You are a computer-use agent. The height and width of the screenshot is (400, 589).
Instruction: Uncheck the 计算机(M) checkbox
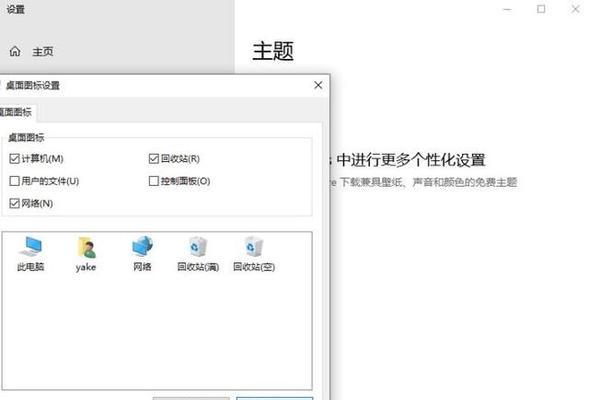[14, 159]
